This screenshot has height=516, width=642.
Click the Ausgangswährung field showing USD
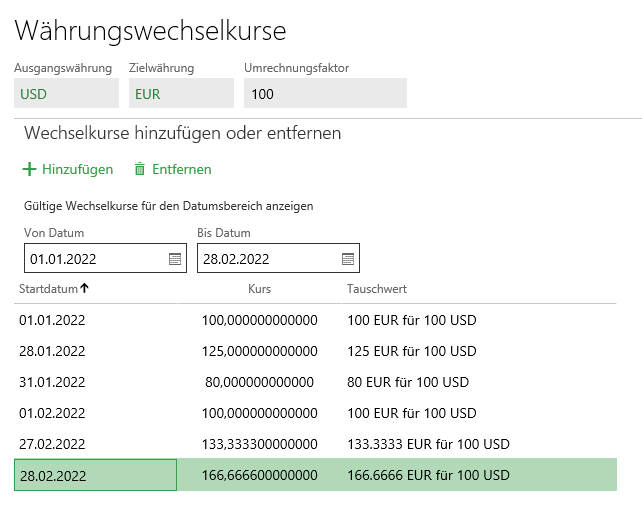[x=65, y=94]
